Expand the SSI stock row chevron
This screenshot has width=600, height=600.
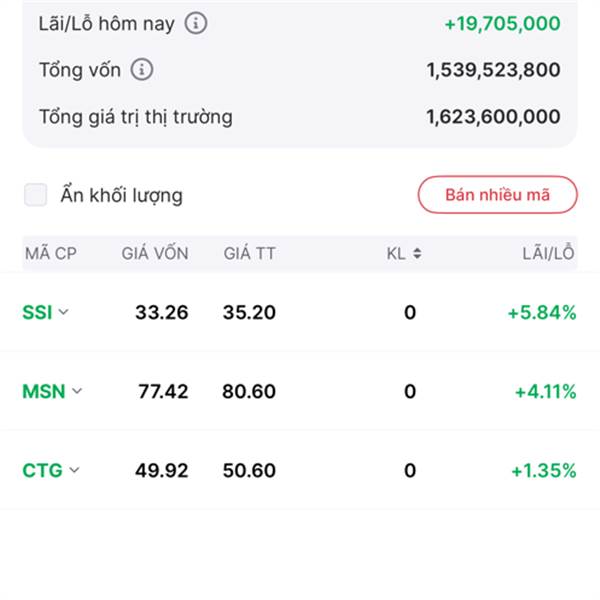coord(64,312)
